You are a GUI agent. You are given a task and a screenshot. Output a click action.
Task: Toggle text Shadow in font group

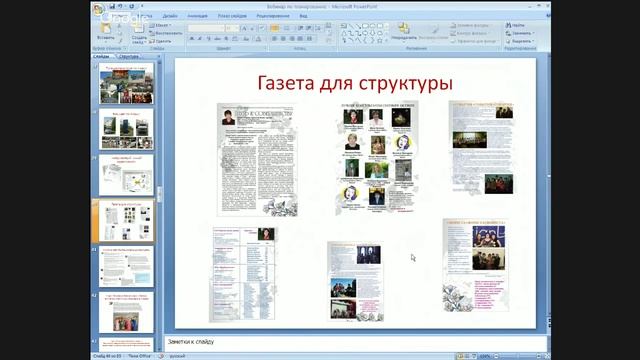[226, 39]
